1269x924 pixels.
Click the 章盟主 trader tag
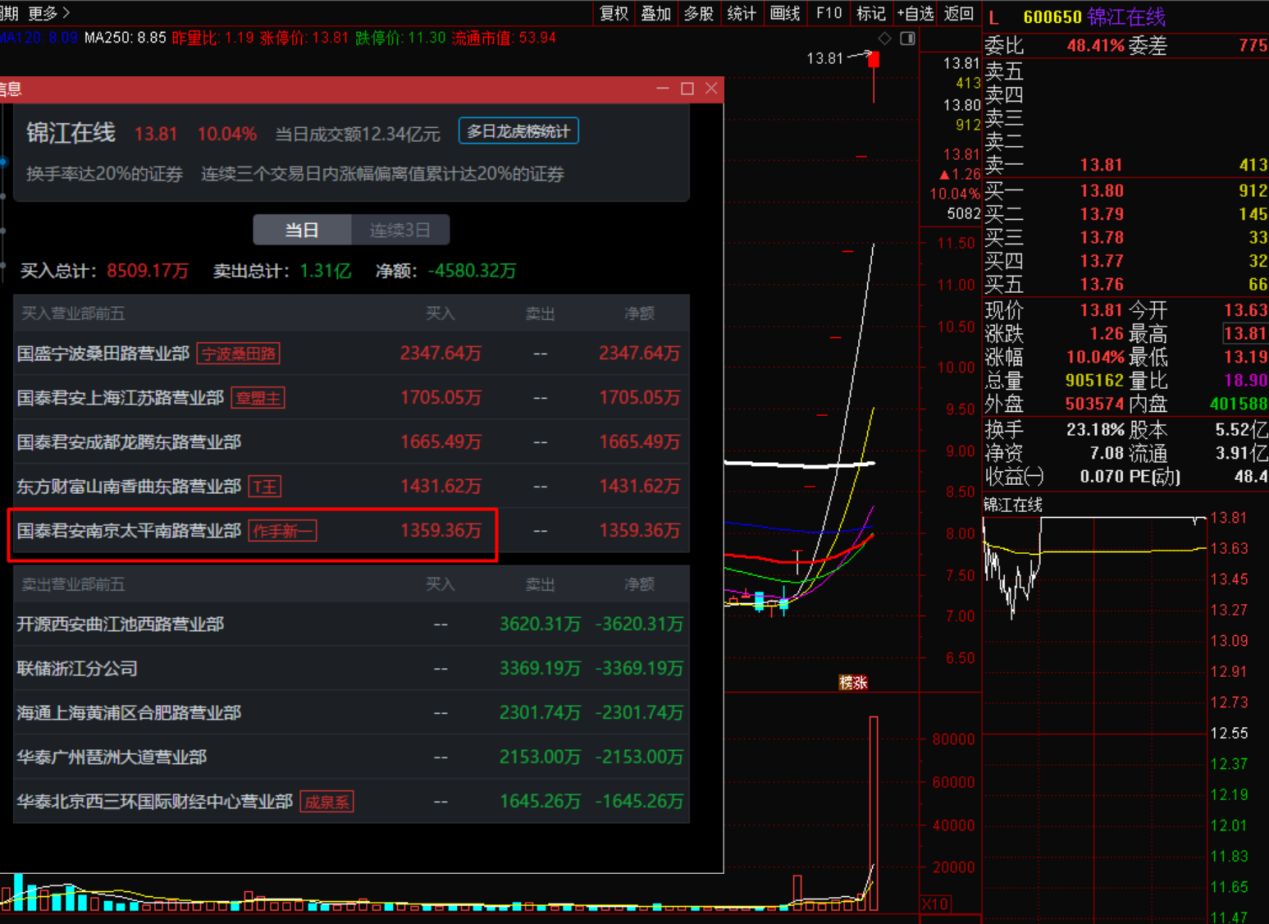coord(258,398)
